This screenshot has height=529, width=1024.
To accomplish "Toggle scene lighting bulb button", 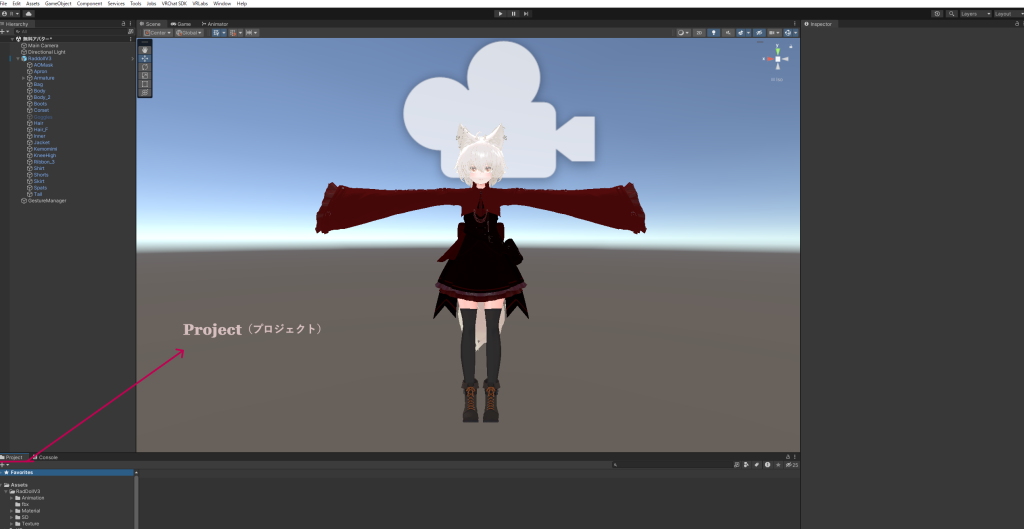I will [713, 32].
